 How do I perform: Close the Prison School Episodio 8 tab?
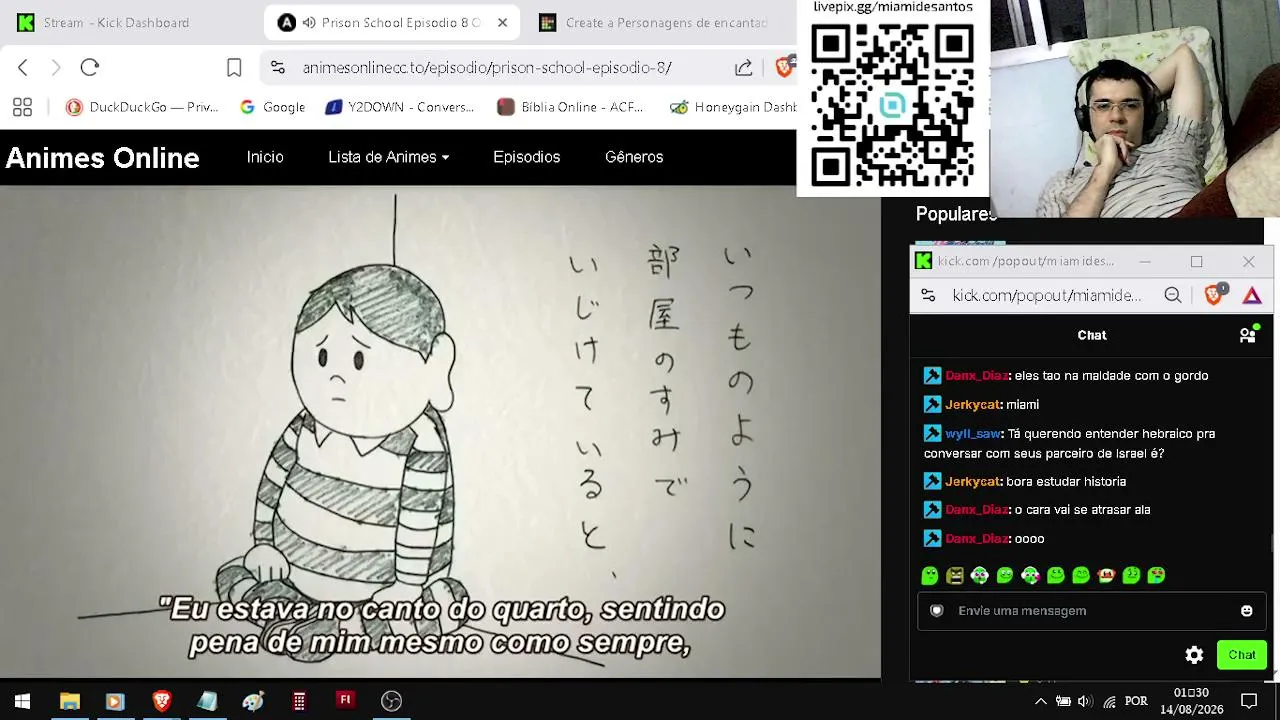pyautogui.click(x=502, y=22)
